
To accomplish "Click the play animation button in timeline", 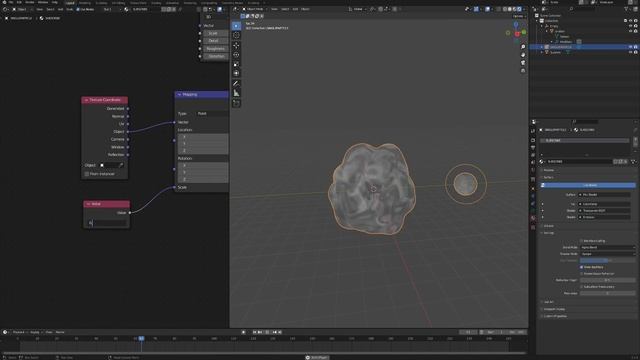I will tap(267, 332).
